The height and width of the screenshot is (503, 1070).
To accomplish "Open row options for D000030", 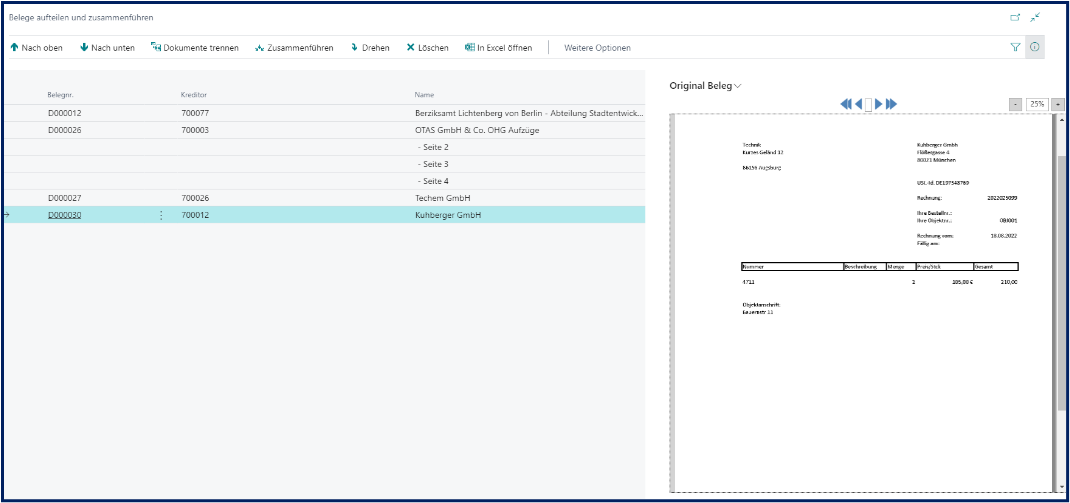I will pos(161,215).
